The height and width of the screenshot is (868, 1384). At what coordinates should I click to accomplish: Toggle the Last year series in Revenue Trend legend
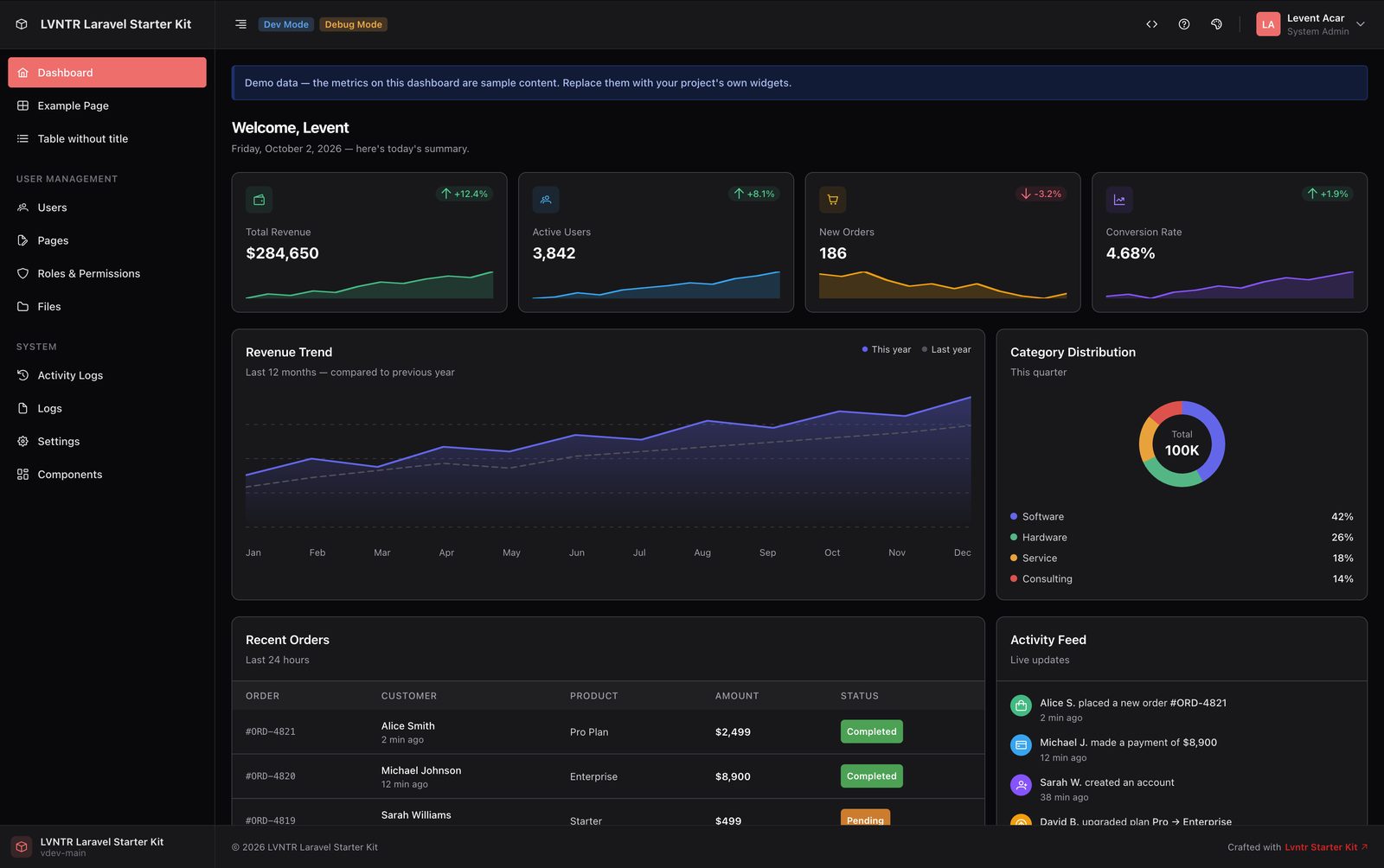pos(946,349)
